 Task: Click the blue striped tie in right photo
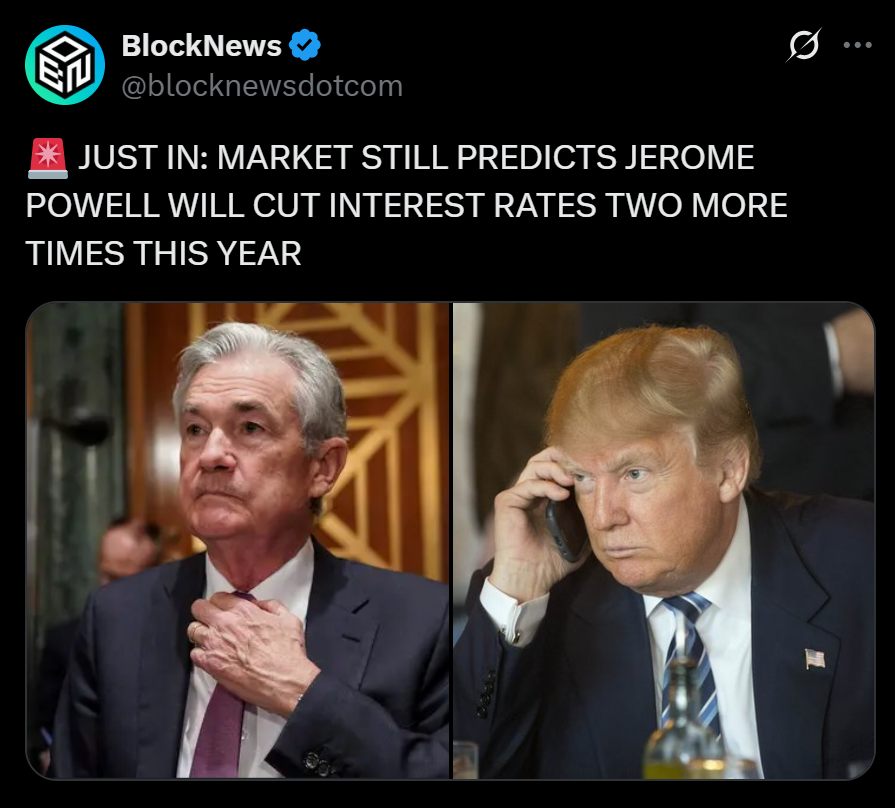point(692,656)
